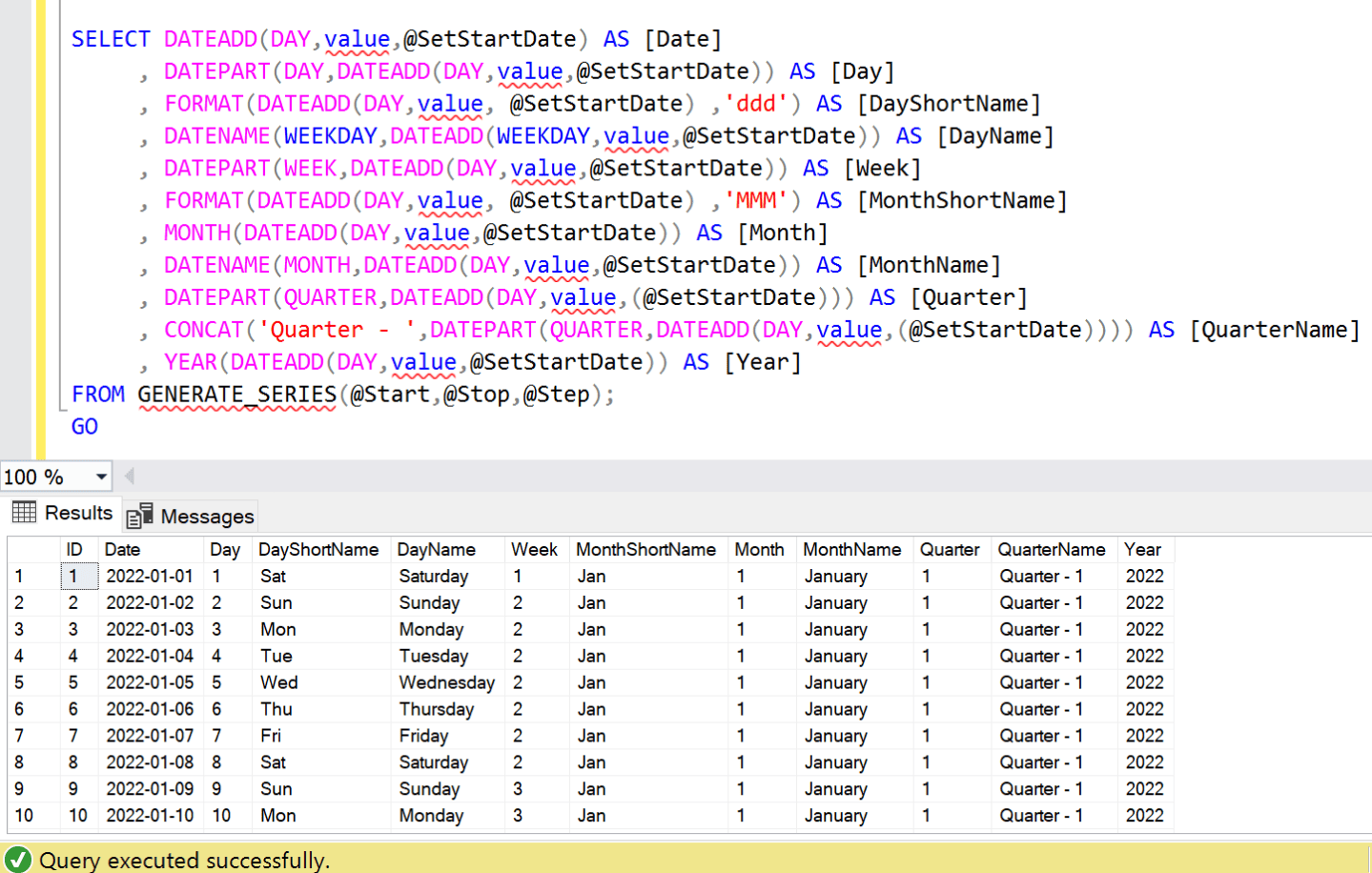Open the 100 % zoom dropdown
The height and width of the screenshot is (873, 1372).
coord(101,477)
